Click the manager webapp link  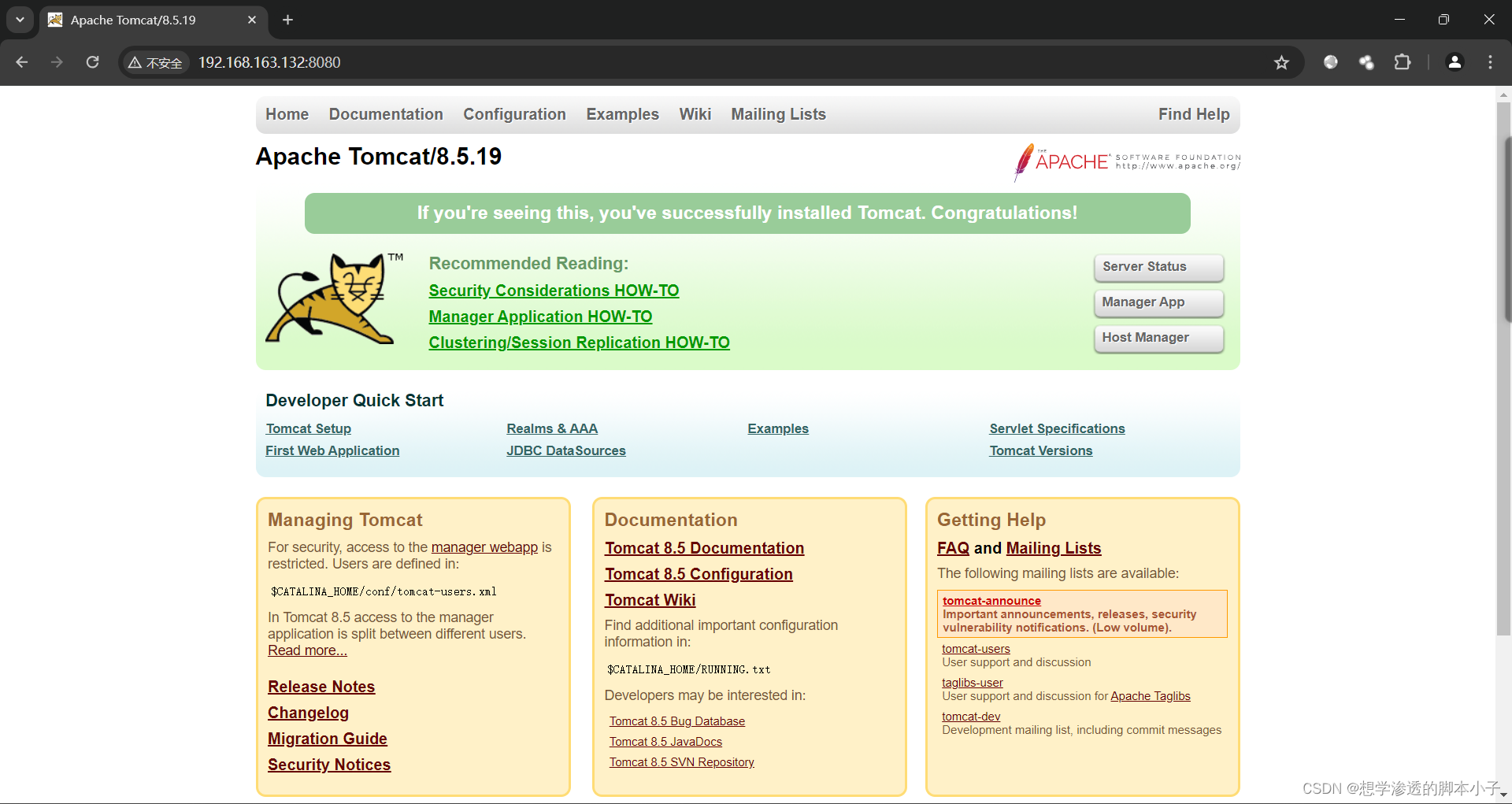pos(484,547)
